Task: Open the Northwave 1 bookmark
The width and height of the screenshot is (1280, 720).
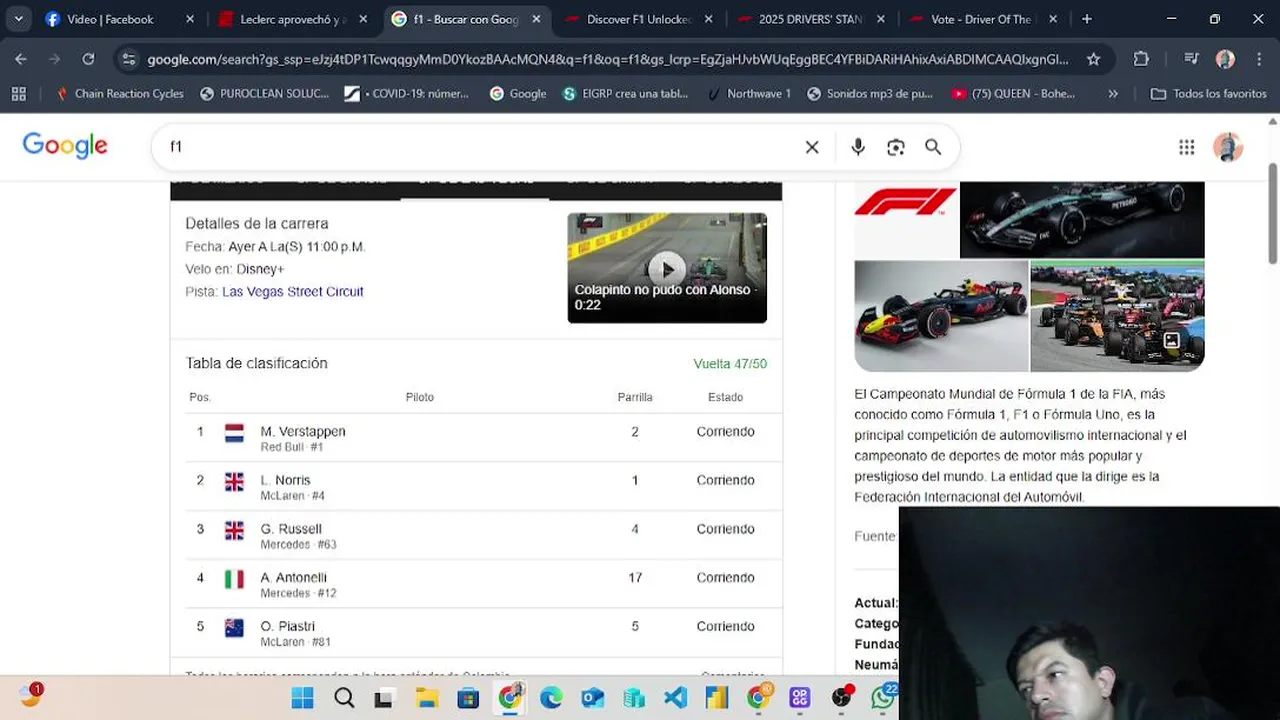Action: (749, 93)
